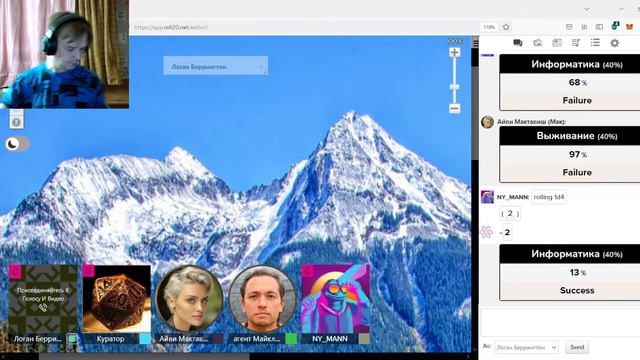Open the Journal tab in sidebar
Screen dimensions: 640x360
pyautogui.click(x=557, y=43)
